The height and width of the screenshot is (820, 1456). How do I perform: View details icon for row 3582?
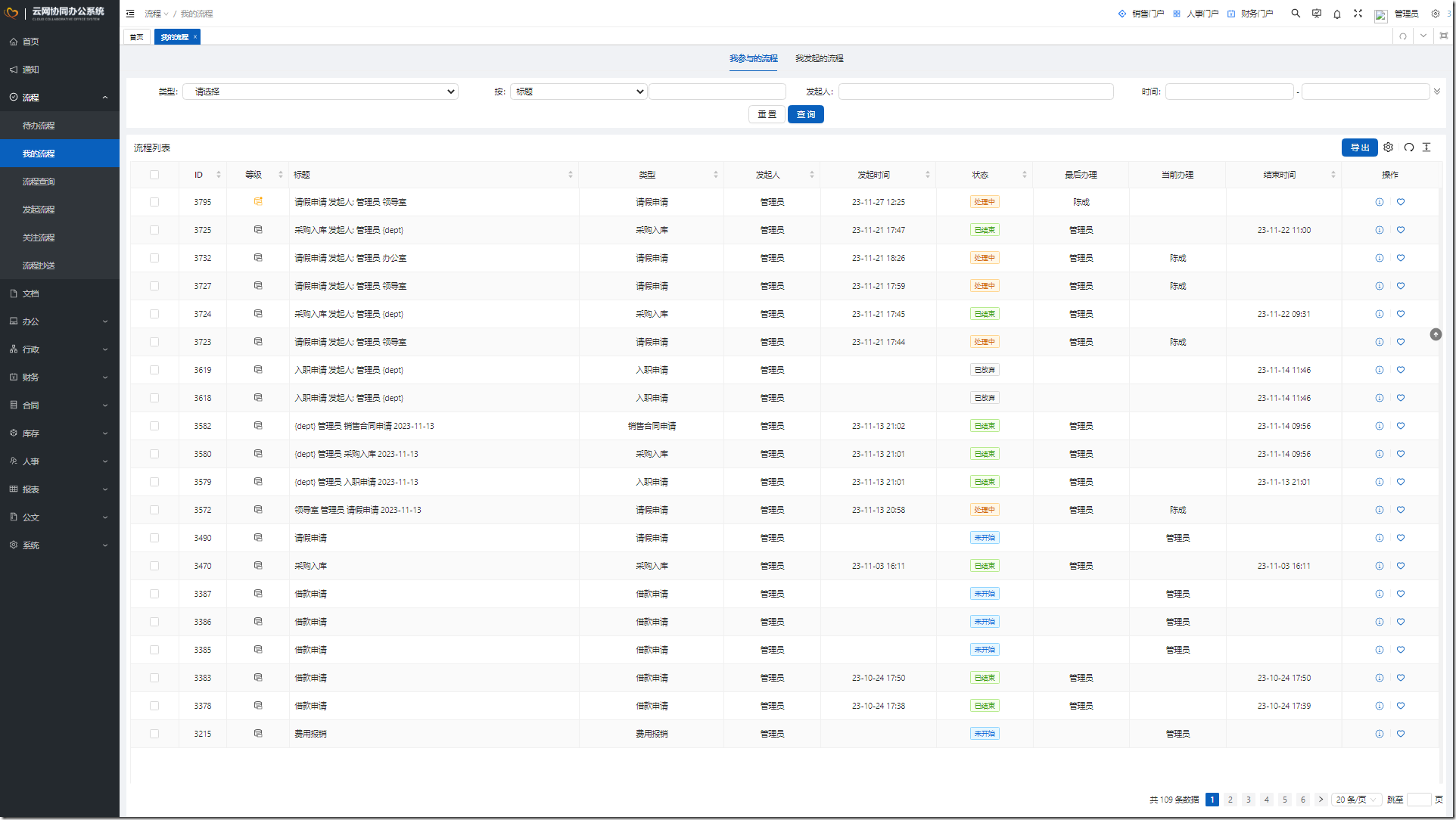pyautogui.click(x=1380, y=426)
